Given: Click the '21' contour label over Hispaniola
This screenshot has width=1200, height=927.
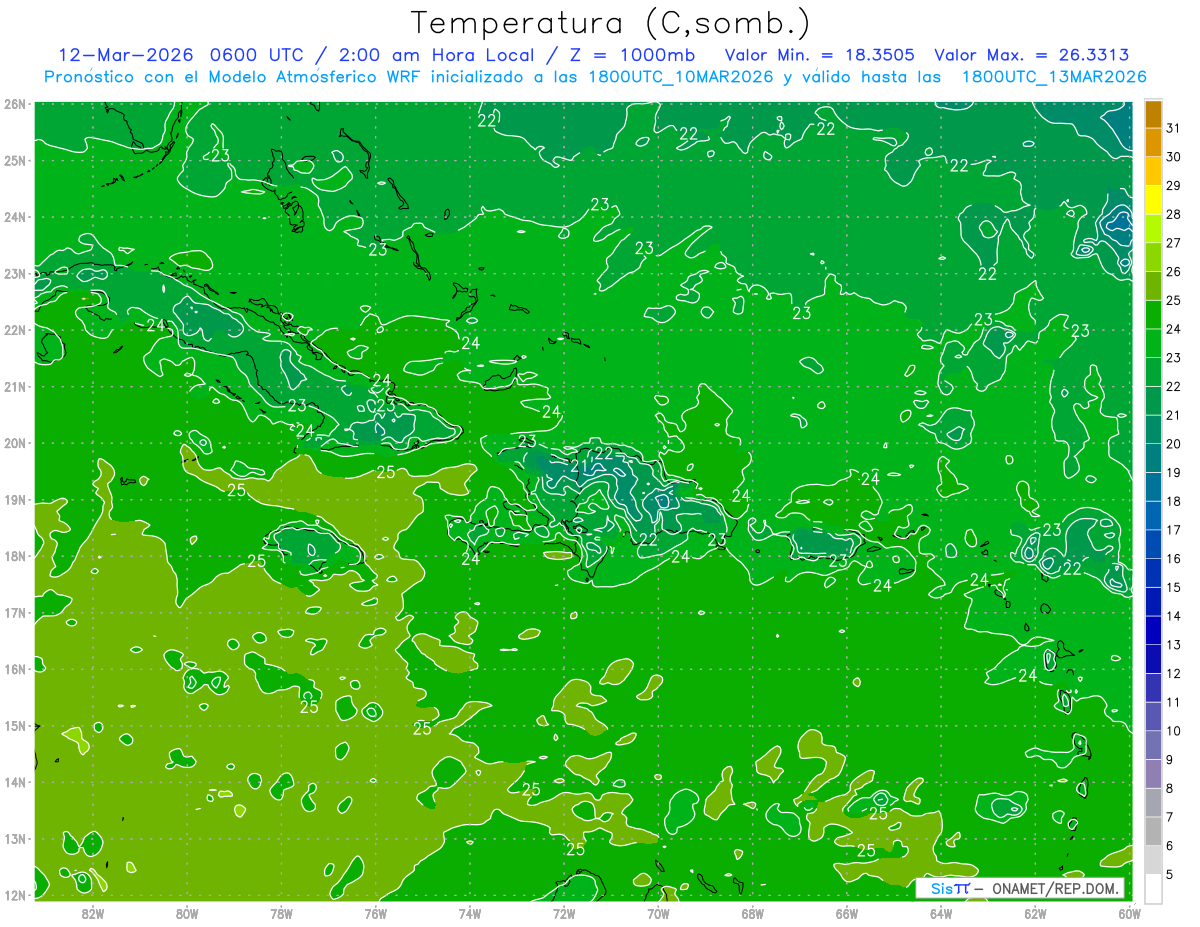Looking at the screenshot, I should coord(579,466).
